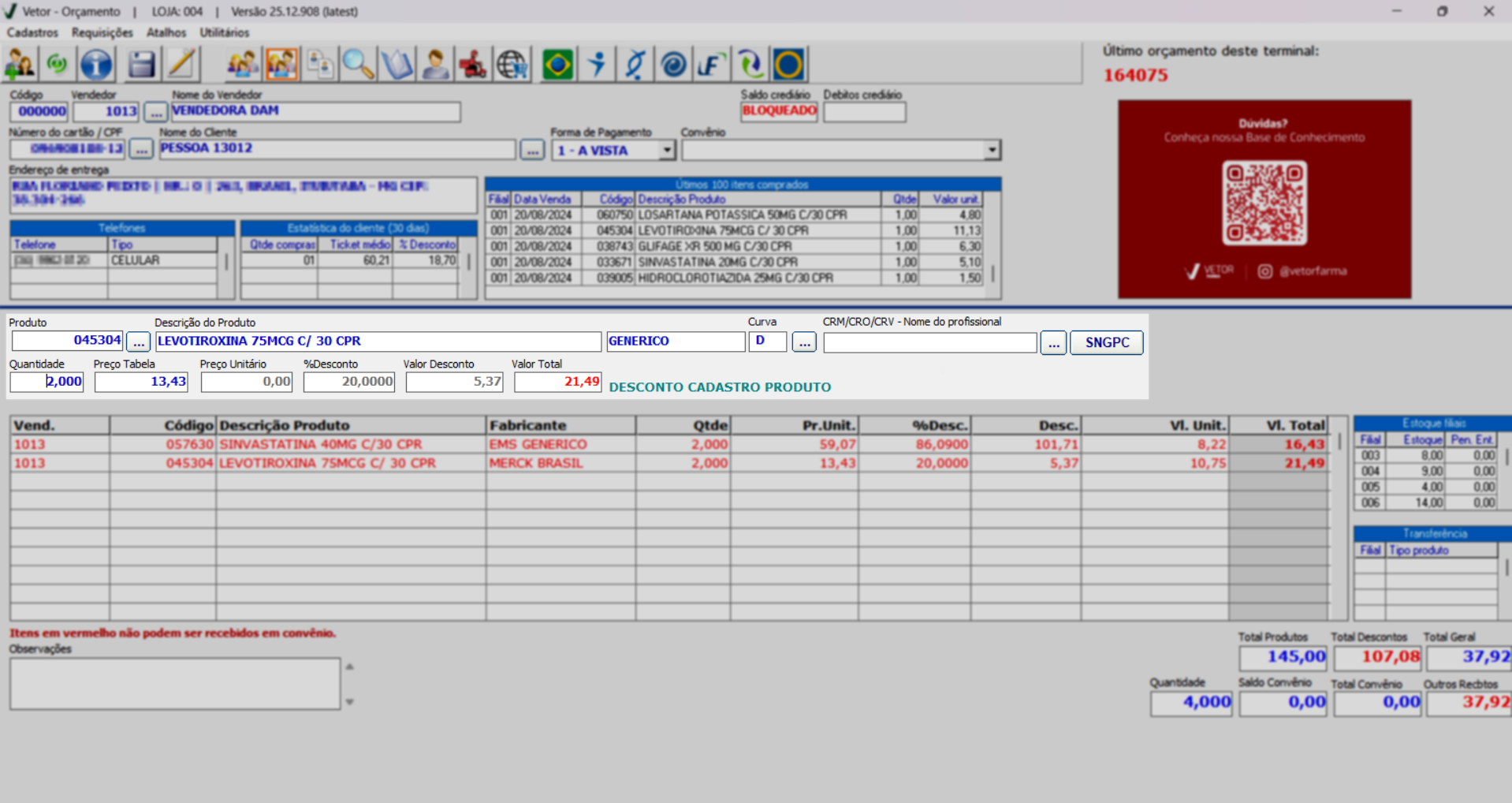Open the globe shopping cart icon
The width and height of the screenshot is (1512, 803).
(512, 65)
